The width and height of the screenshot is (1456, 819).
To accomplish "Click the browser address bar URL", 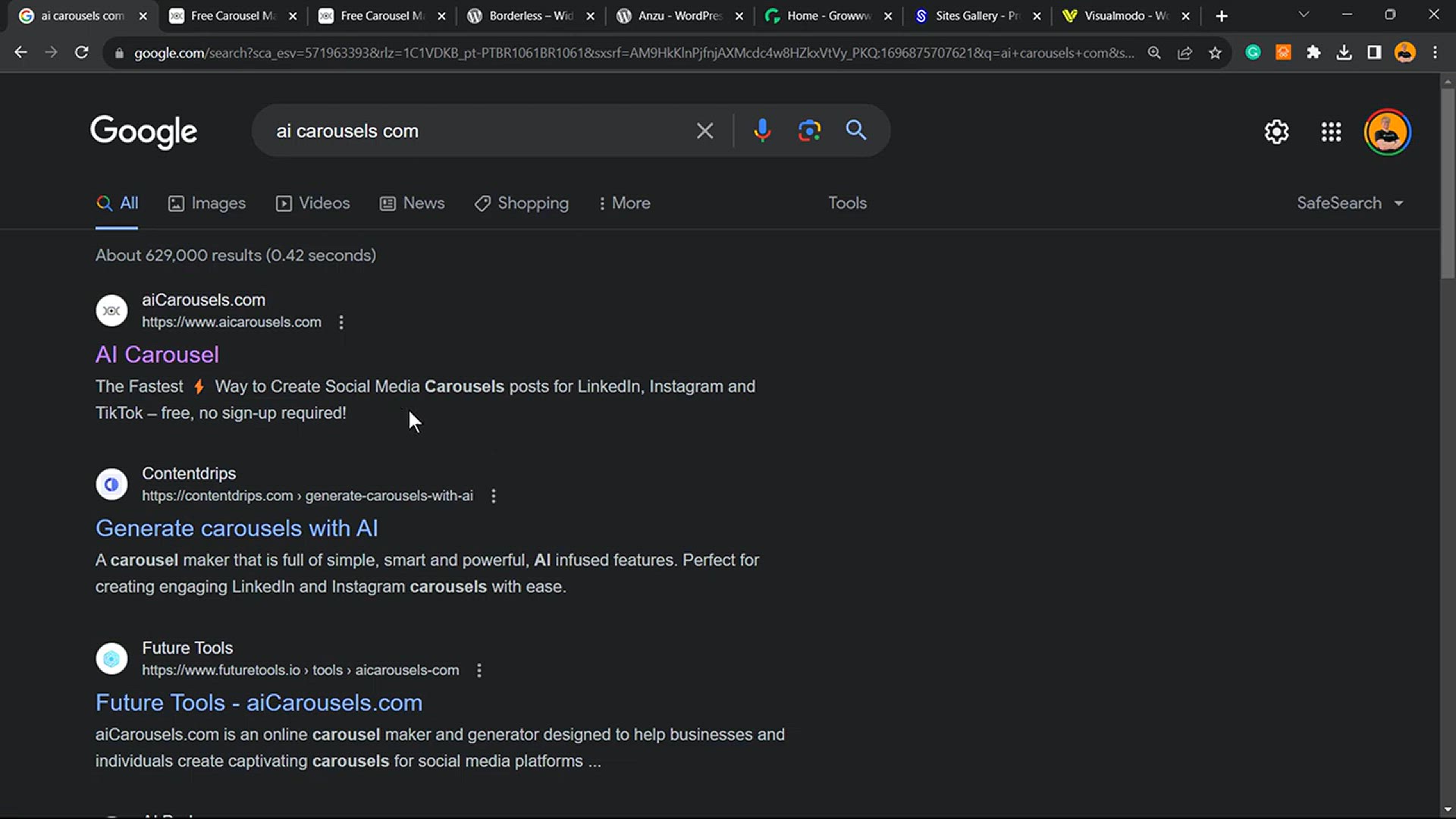I will [634, 53].
